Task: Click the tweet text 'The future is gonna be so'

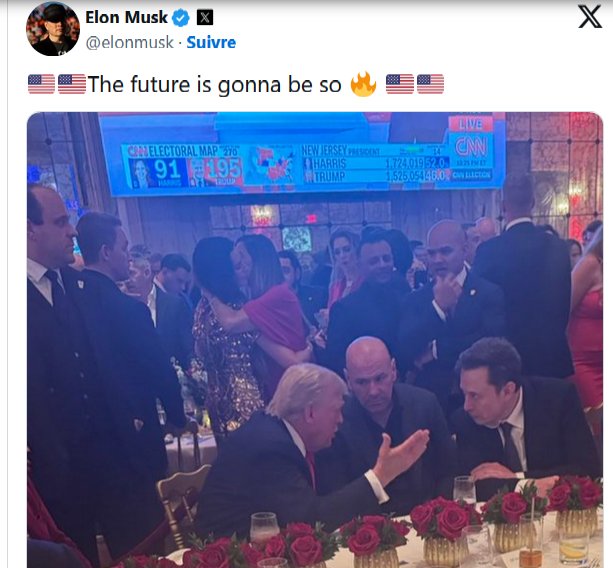Action: point(215,84)
